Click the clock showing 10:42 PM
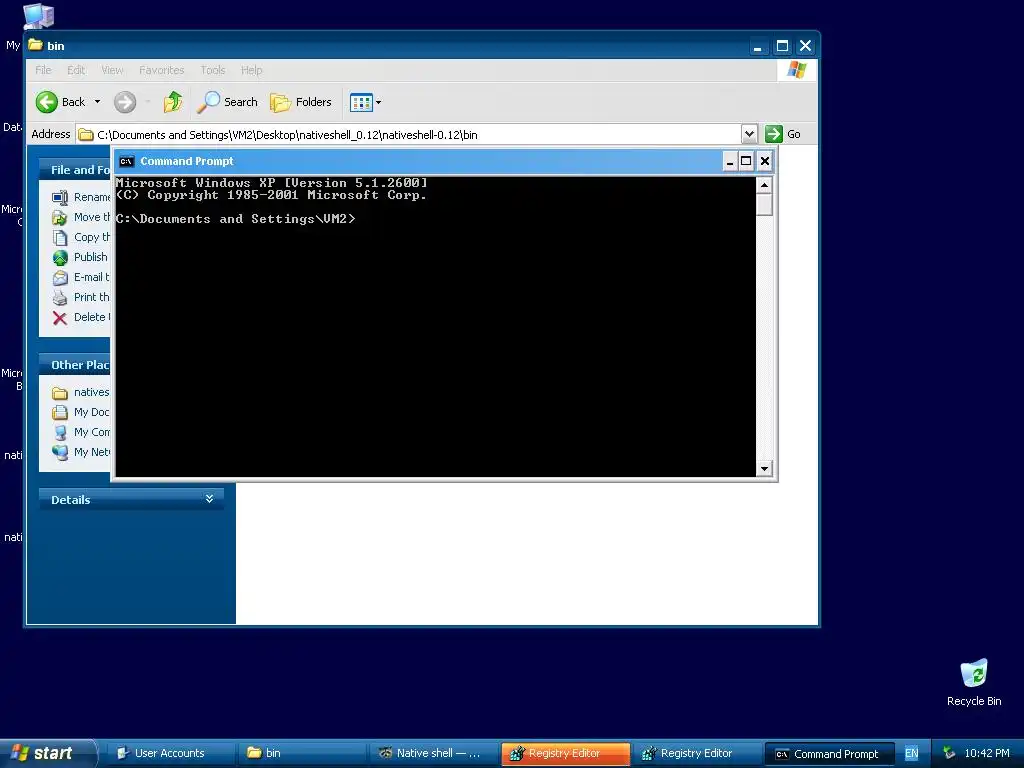Viewport: 1024px width, 768px height. [x=987, y=753]
